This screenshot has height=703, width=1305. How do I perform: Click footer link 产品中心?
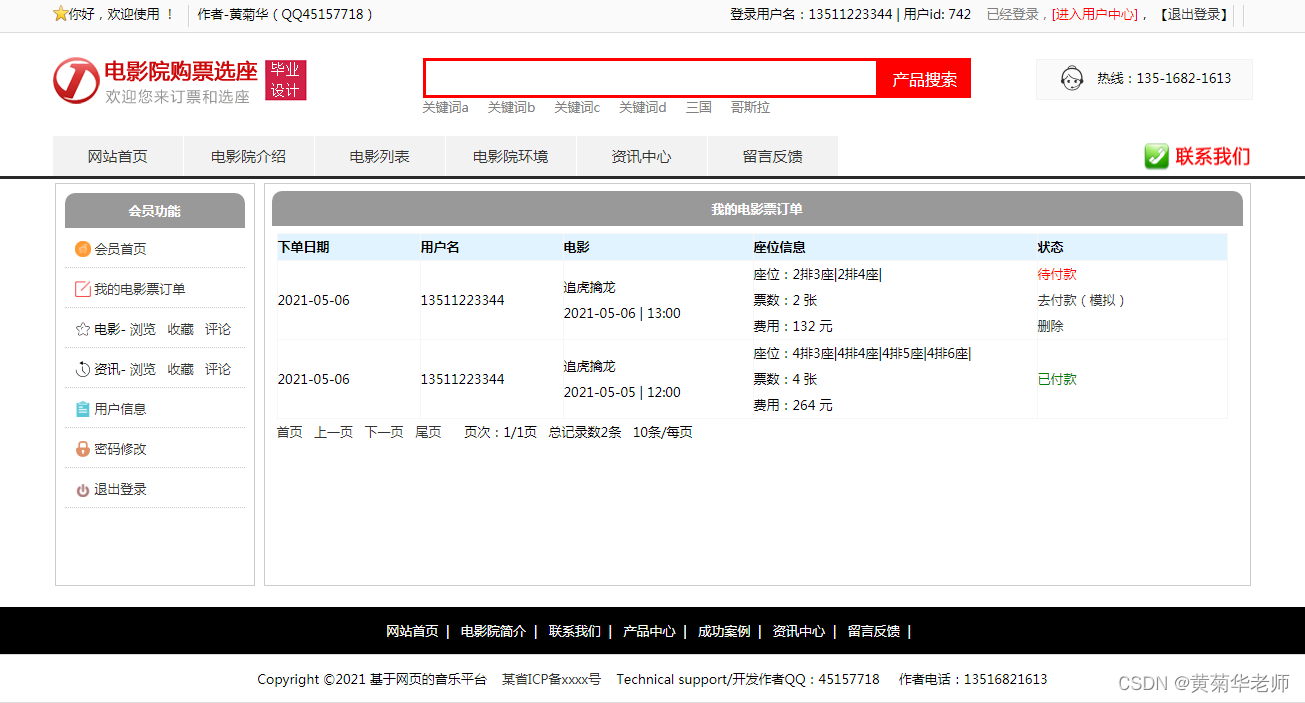click(649, 631)
